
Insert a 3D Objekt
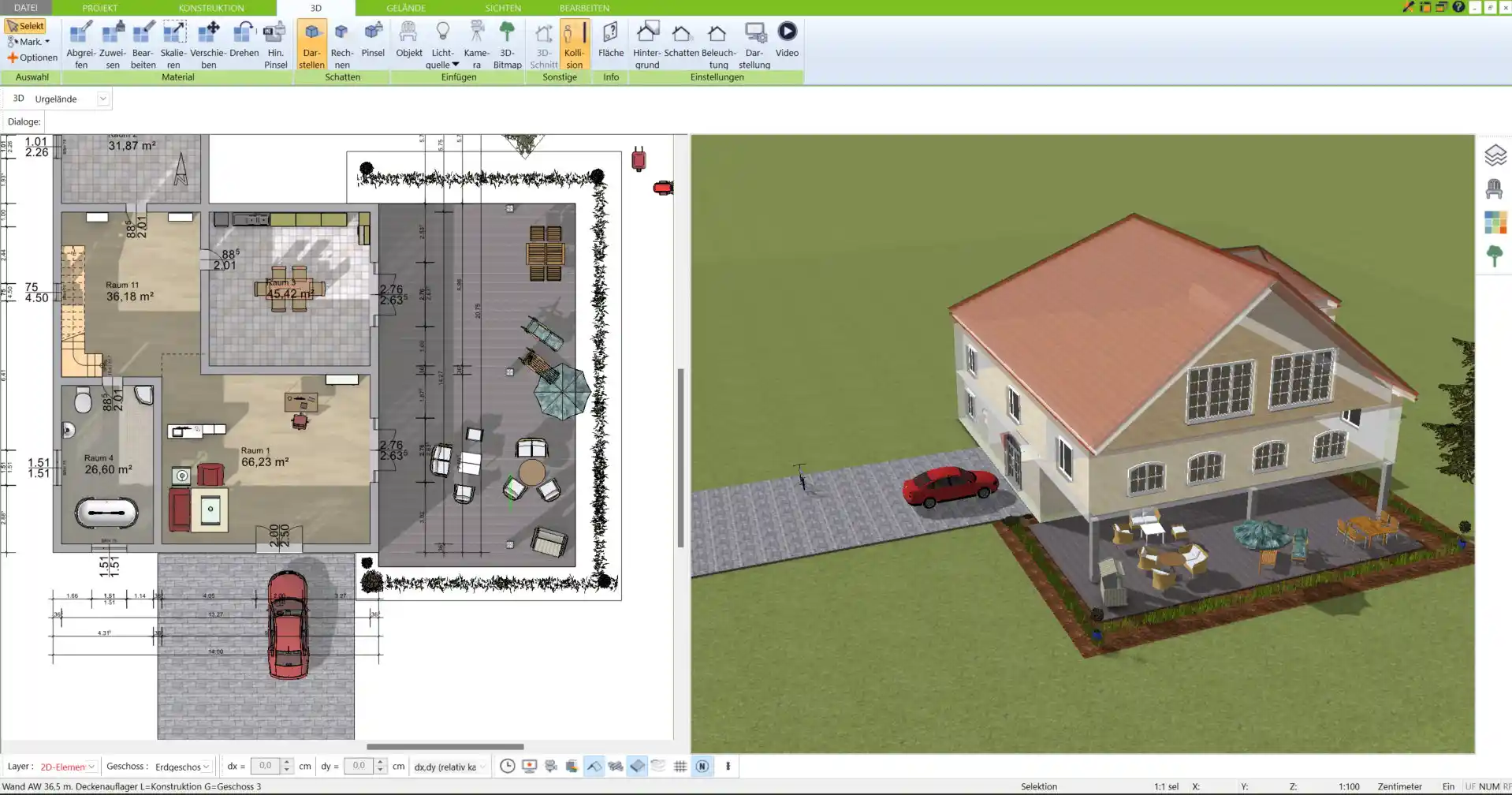click(x=408, y=39)
